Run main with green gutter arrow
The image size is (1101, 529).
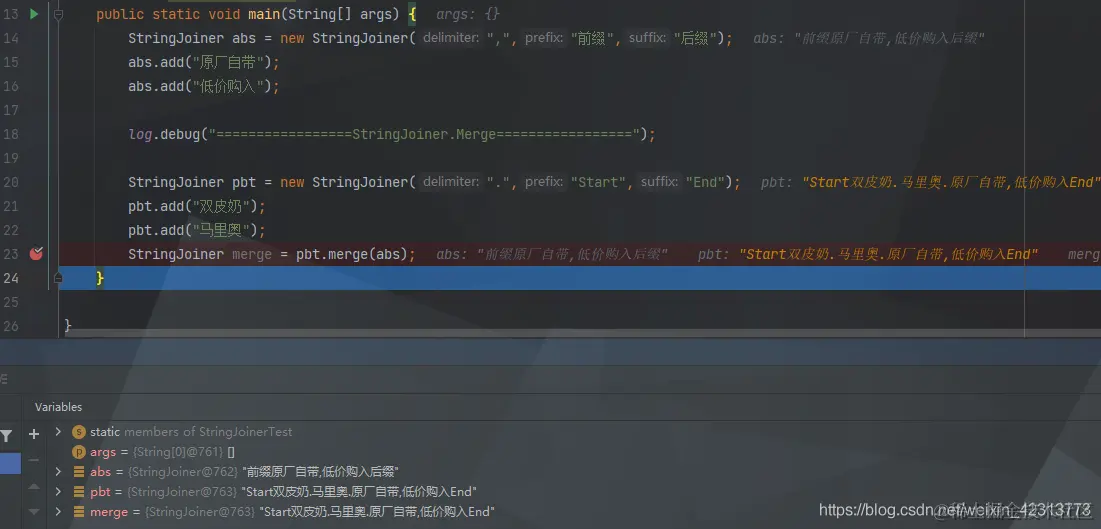pos(34,14)
